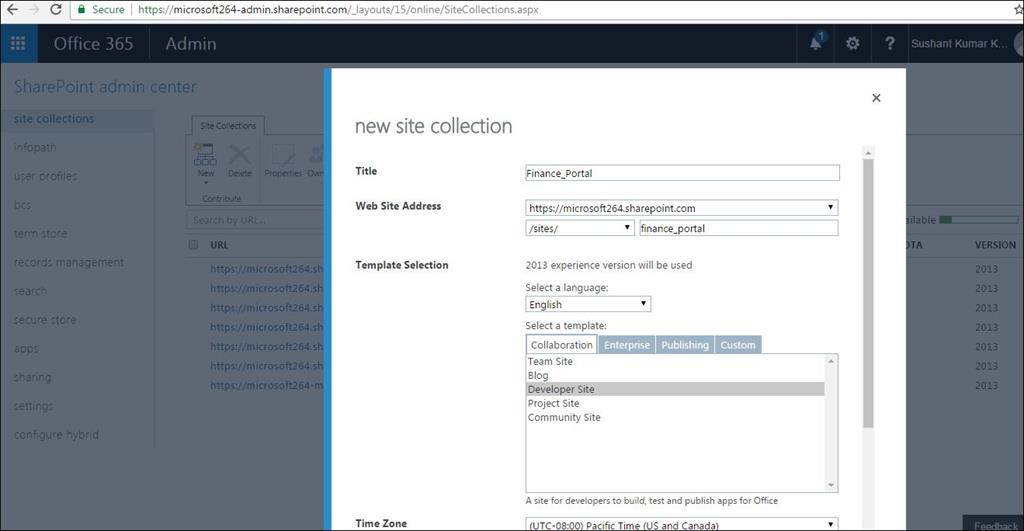Image resolution: width=1024 pixels, height=531 pixels.
Task: Open the help question mark
Action: coord(889,44)
